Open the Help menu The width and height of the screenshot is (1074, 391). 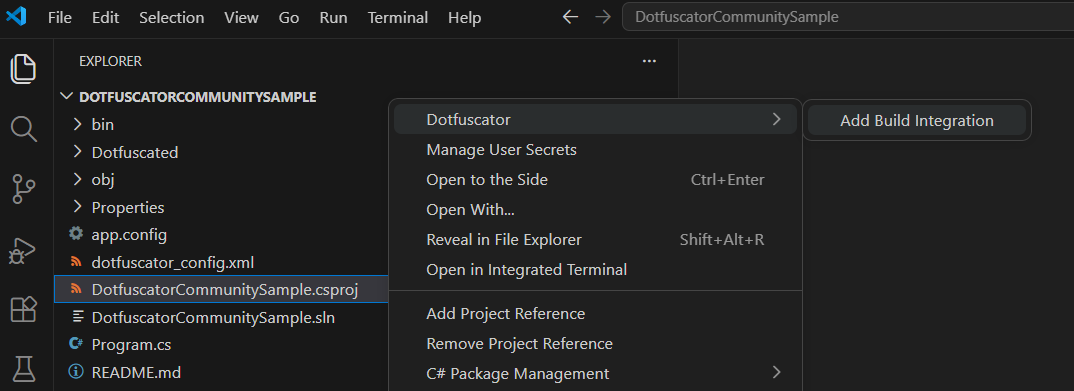pos(464,17)
